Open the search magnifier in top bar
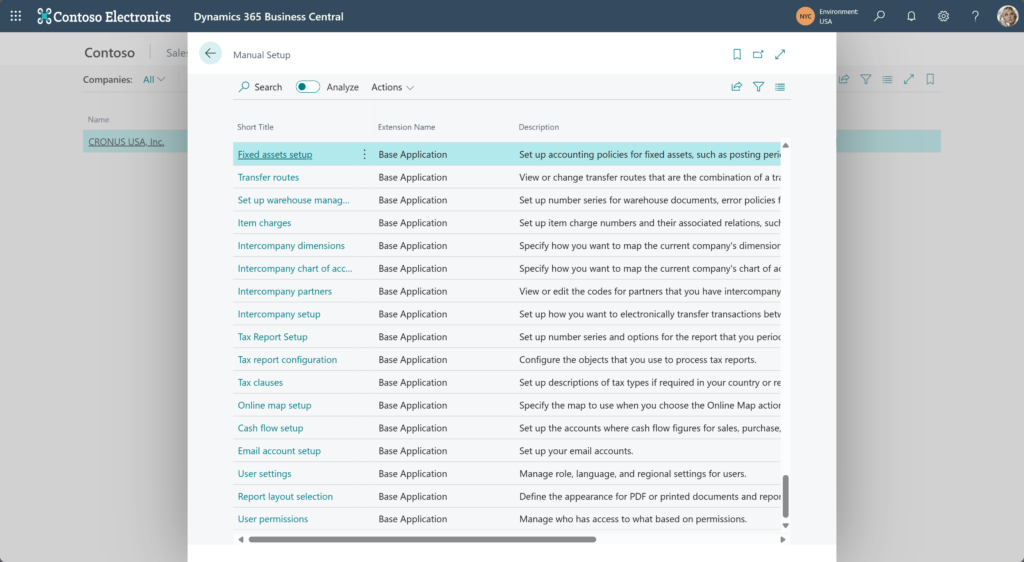 [x=880, y=16]
